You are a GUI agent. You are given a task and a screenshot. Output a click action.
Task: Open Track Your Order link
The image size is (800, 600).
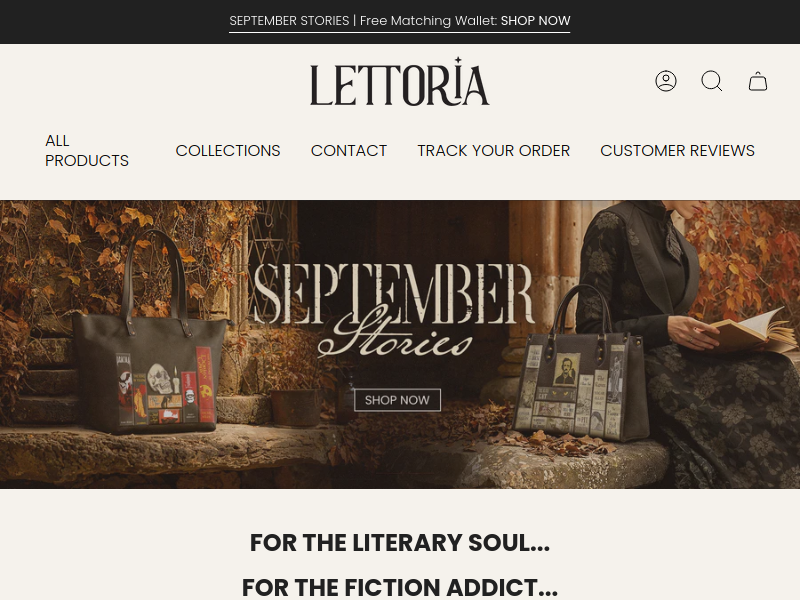click(x=493, y=151)
